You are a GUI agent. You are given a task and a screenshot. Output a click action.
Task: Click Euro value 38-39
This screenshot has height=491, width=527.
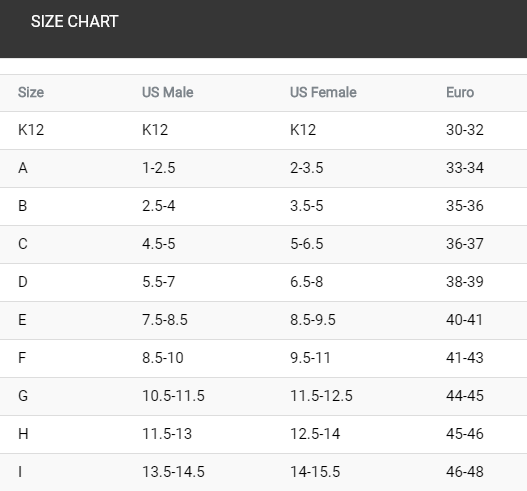(465, 282)
